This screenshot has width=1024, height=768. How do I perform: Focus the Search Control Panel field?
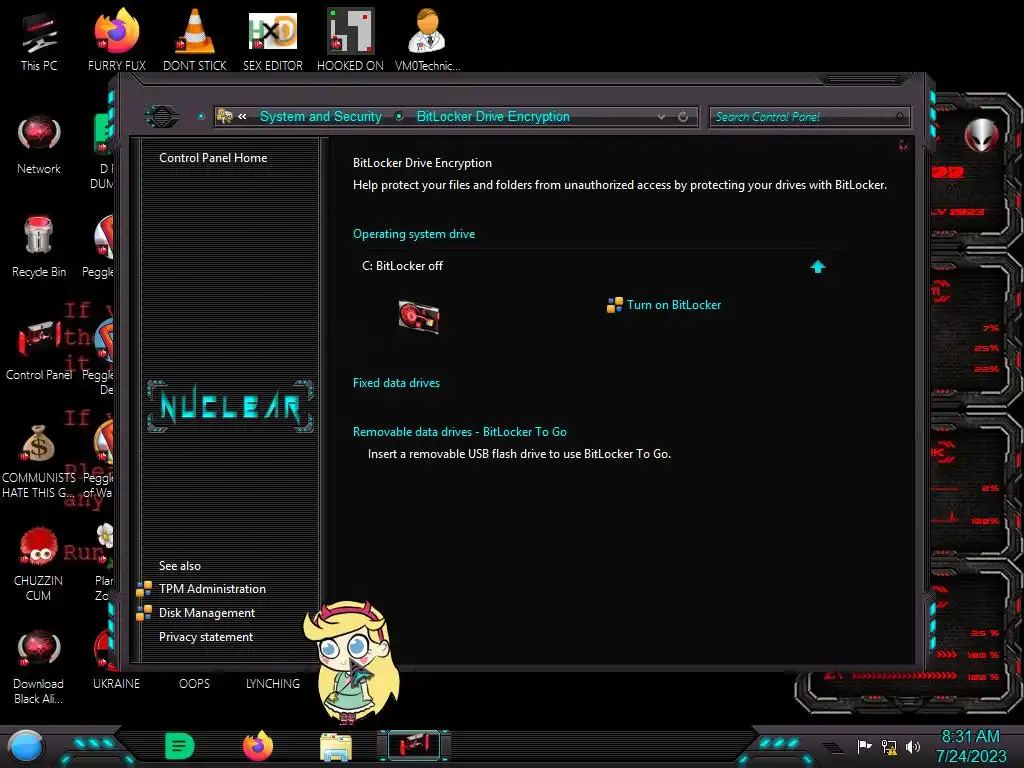[x=808, y=117]
